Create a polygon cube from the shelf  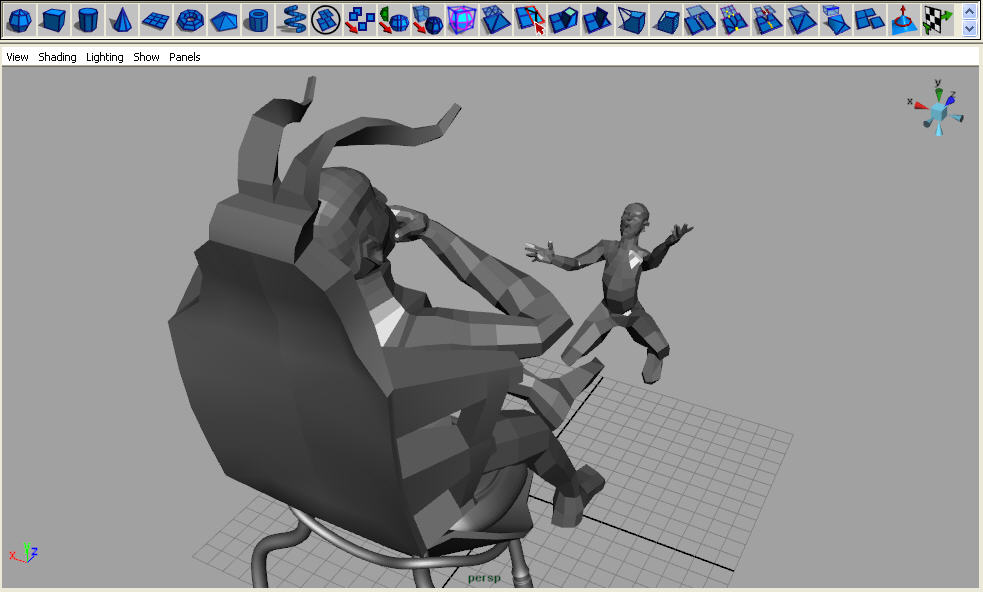click(x=53, y=20)
